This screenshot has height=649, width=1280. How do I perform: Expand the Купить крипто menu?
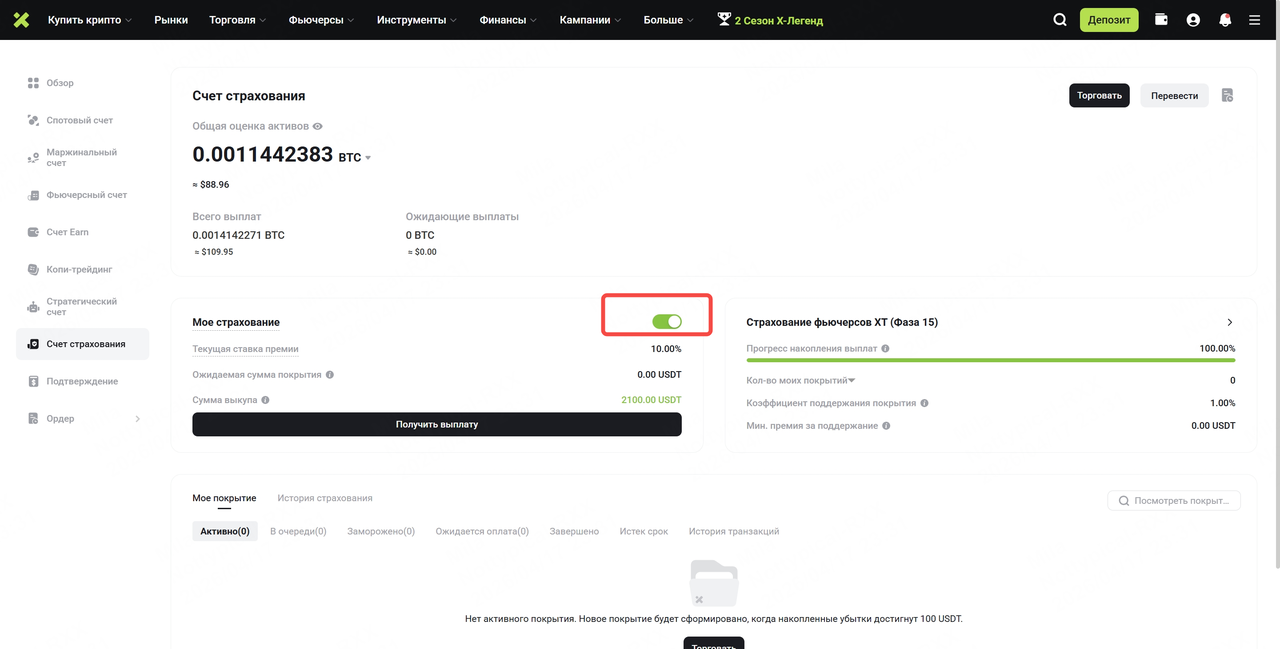point(90,20)
